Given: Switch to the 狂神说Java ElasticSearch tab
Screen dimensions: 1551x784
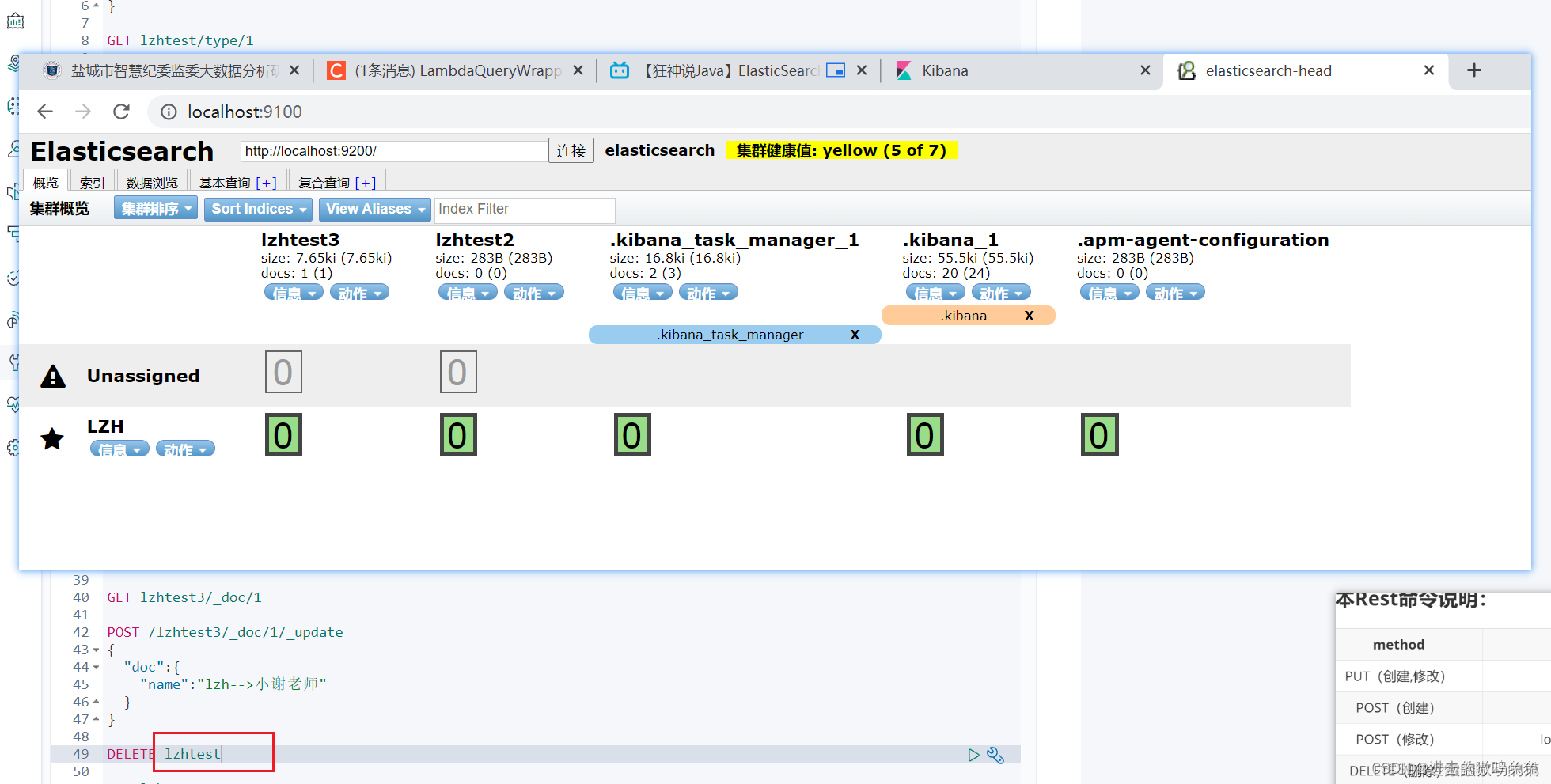Looking at the screenshot, I should pyautogui.click(x=737, y=70).
